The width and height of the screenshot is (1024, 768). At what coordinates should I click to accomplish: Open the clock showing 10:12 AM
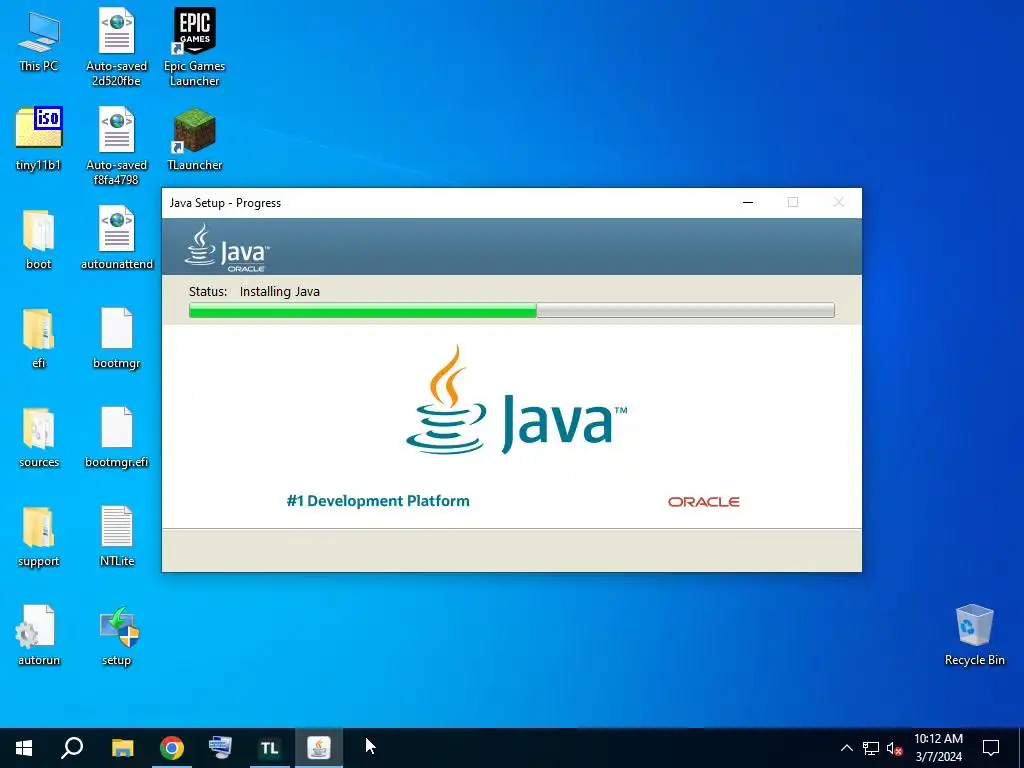pos(938,748)
